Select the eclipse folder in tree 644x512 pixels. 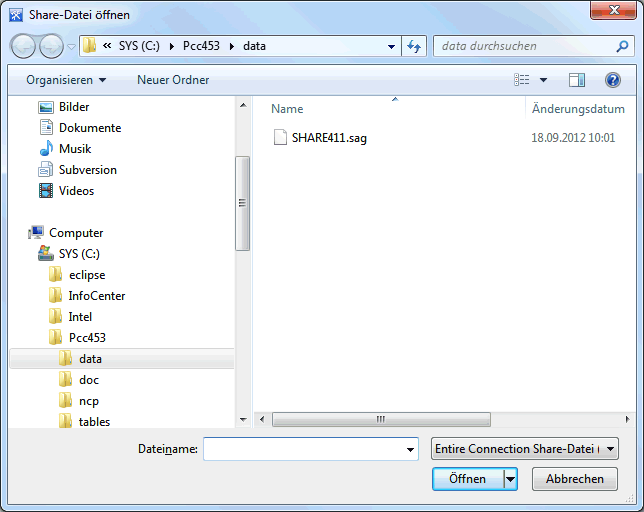point(87,275)
